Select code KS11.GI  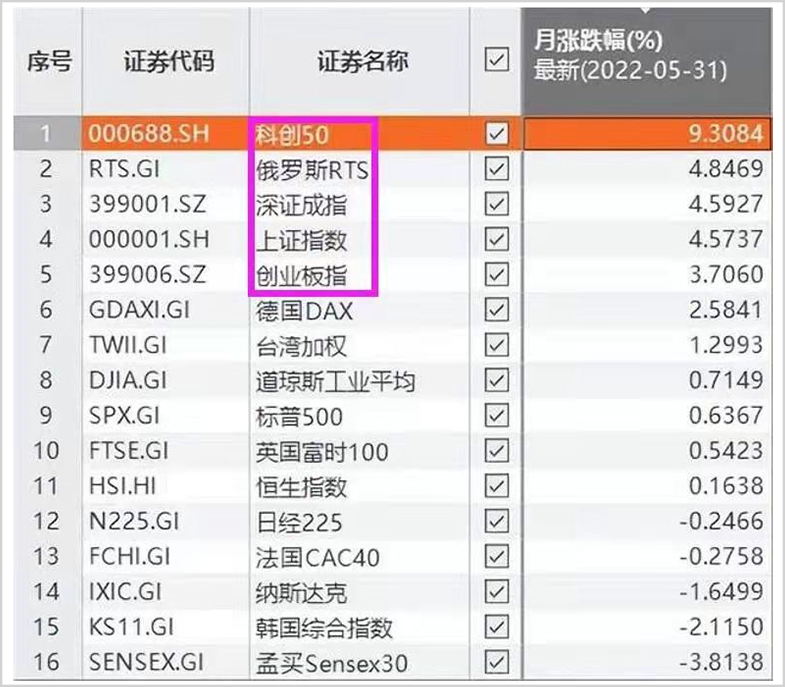tap(131, 627)
